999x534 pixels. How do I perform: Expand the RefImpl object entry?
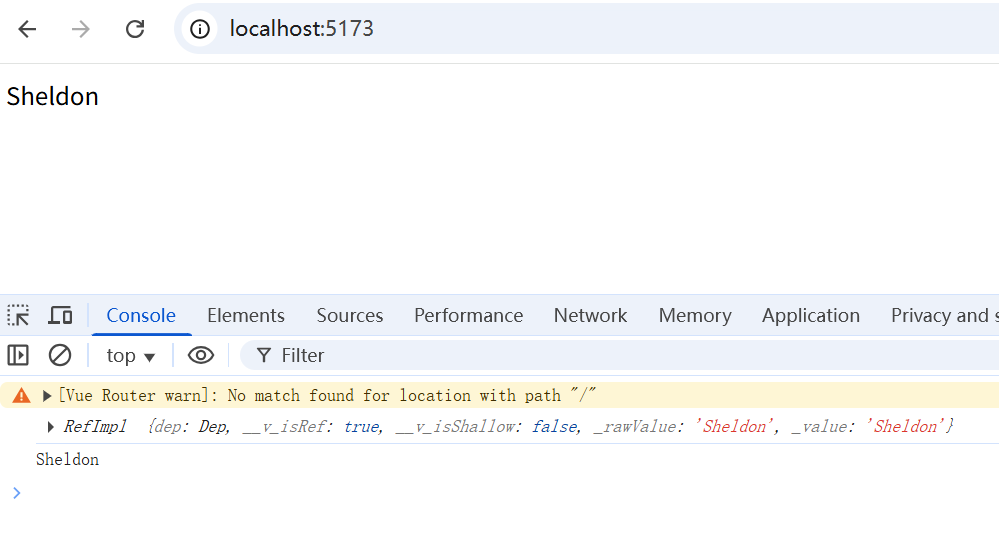51,426
